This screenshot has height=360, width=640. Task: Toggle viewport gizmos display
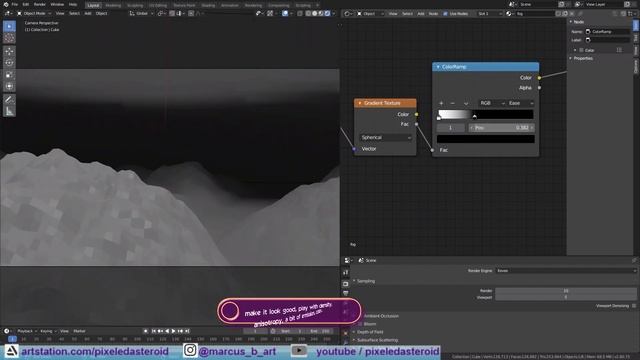click(x=270, y=13)
